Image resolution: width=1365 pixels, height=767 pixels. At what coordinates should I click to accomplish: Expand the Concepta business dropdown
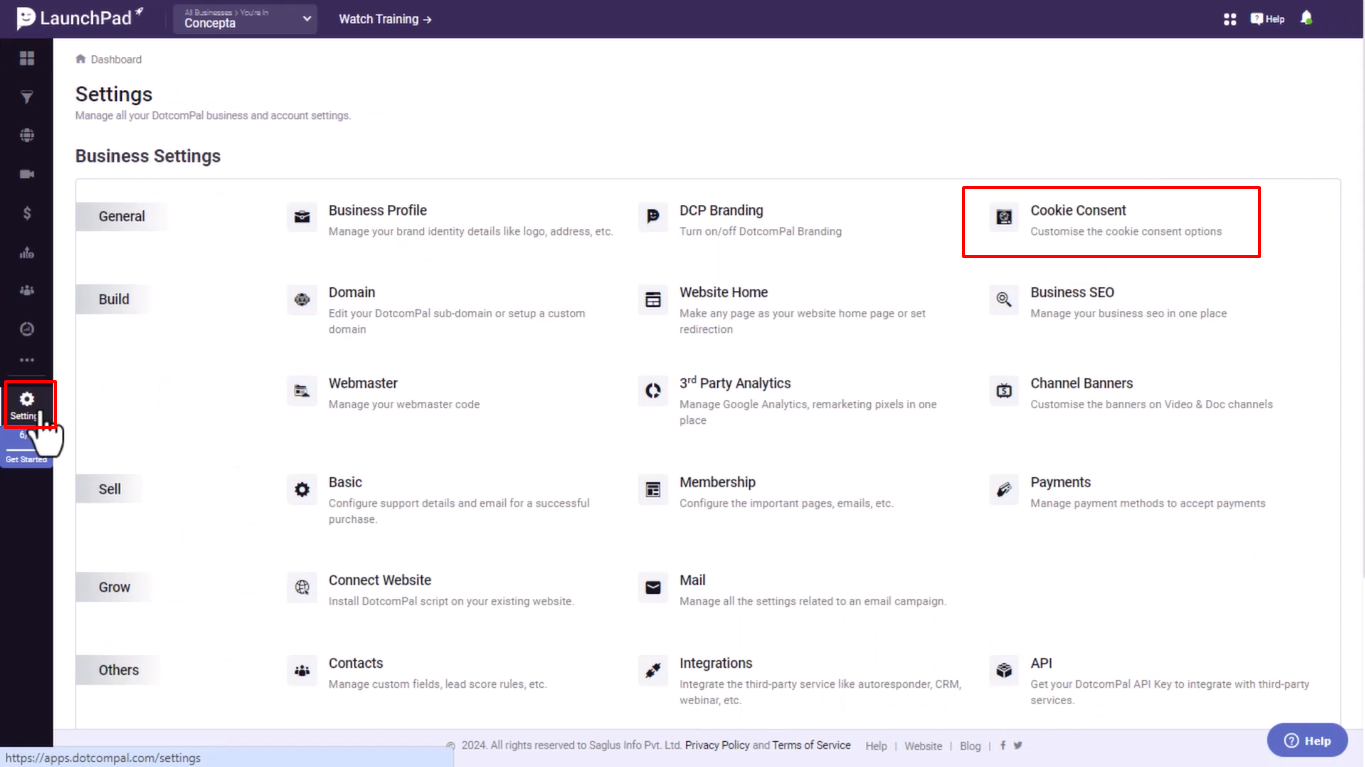[245, 19]
